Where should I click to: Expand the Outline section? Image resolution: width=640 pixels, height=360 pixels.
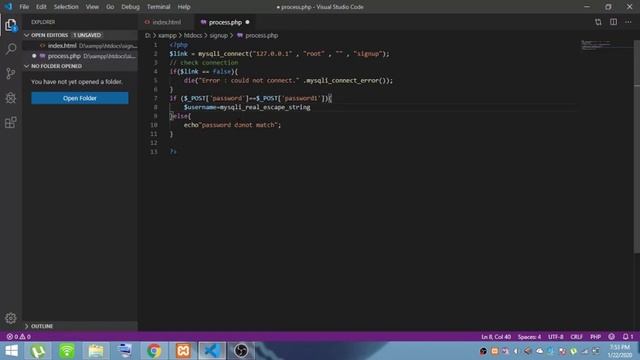tap(80, 326)
